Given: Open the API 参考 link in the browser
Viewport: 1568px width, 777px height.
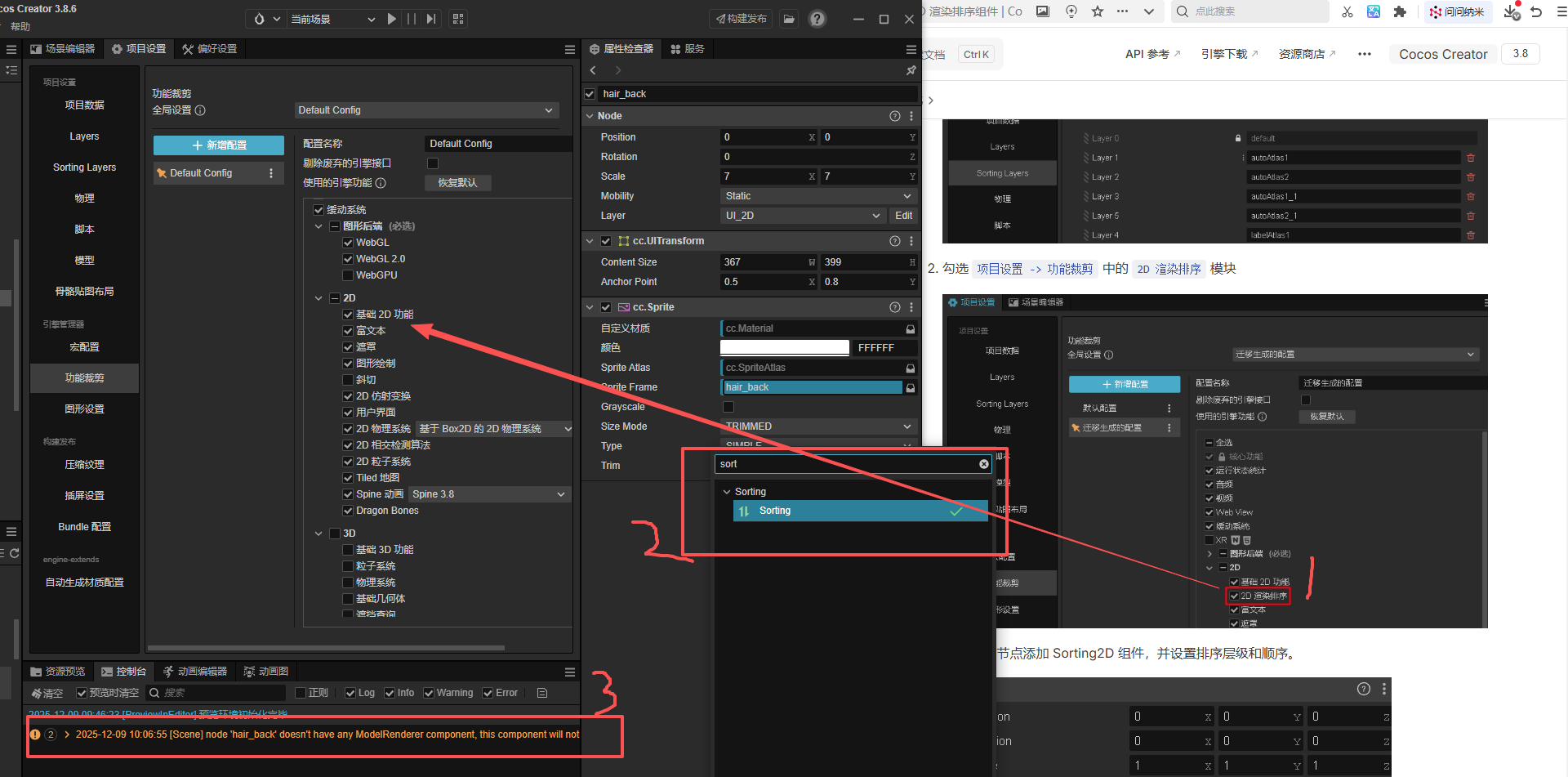Looking at the screenshot, I should coord(1152,54).
